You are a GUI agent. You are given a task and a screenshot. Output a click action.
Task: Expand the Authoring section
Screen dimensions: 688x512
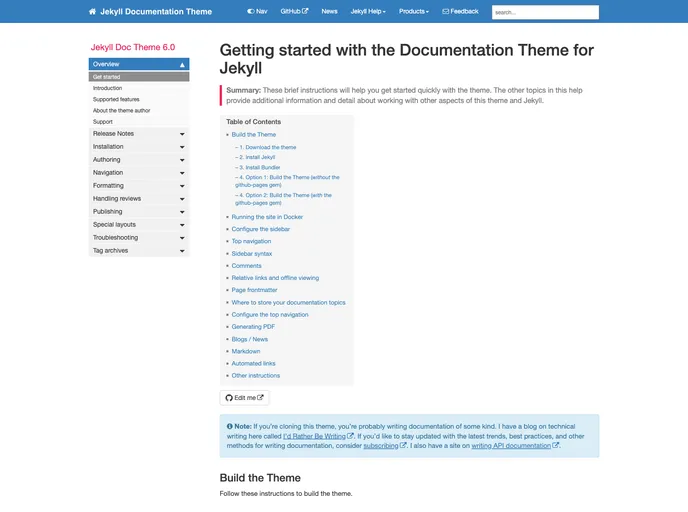(139, 160)
